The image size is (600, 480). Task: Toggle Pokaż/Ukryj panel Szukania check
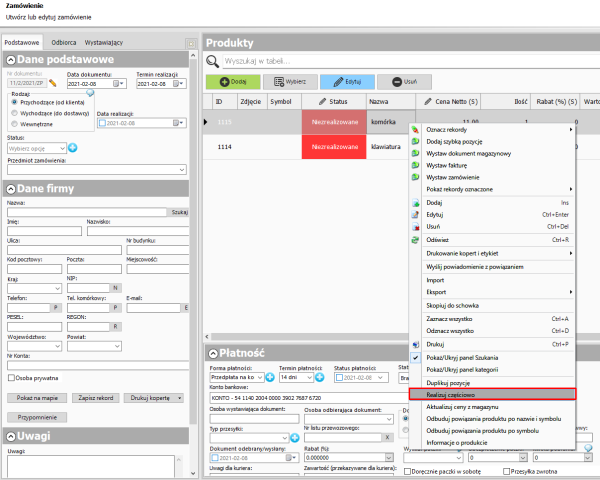415,358
